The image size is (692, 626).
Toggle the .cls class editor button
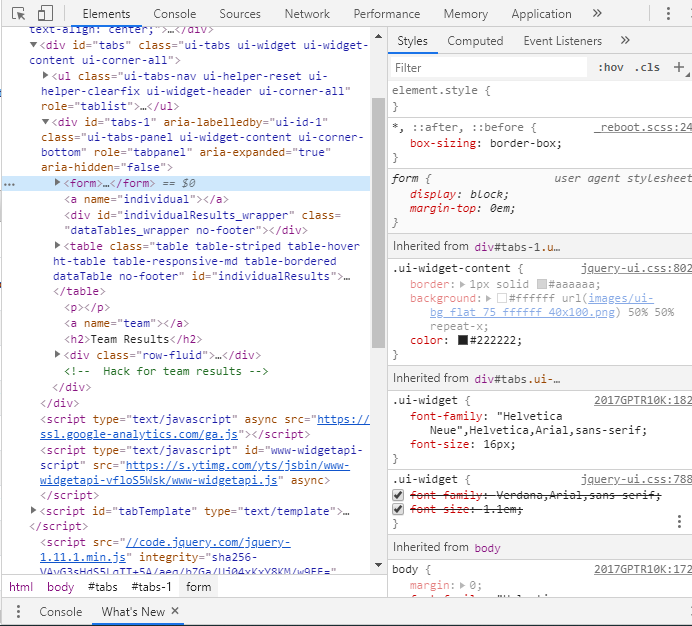click(647, 68)
